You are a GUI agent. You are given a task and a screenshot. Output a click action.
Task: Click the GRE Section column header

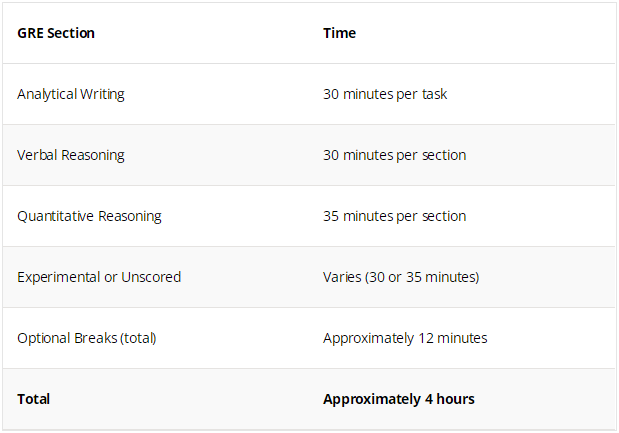pos(56,33)
